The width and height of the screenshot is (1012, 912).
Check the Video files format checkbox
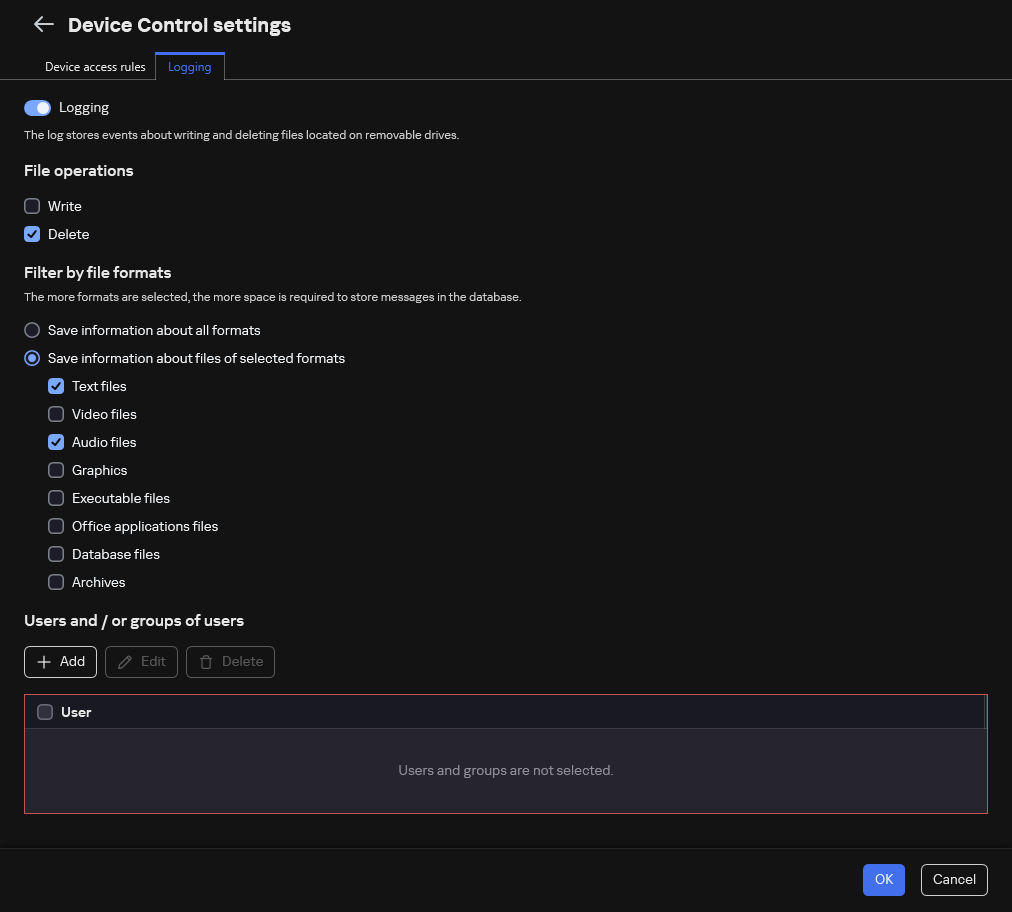point(56,414)
